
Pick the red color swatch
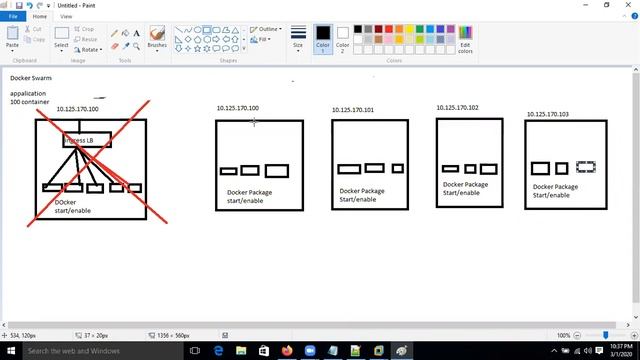(x=389, y=29)
